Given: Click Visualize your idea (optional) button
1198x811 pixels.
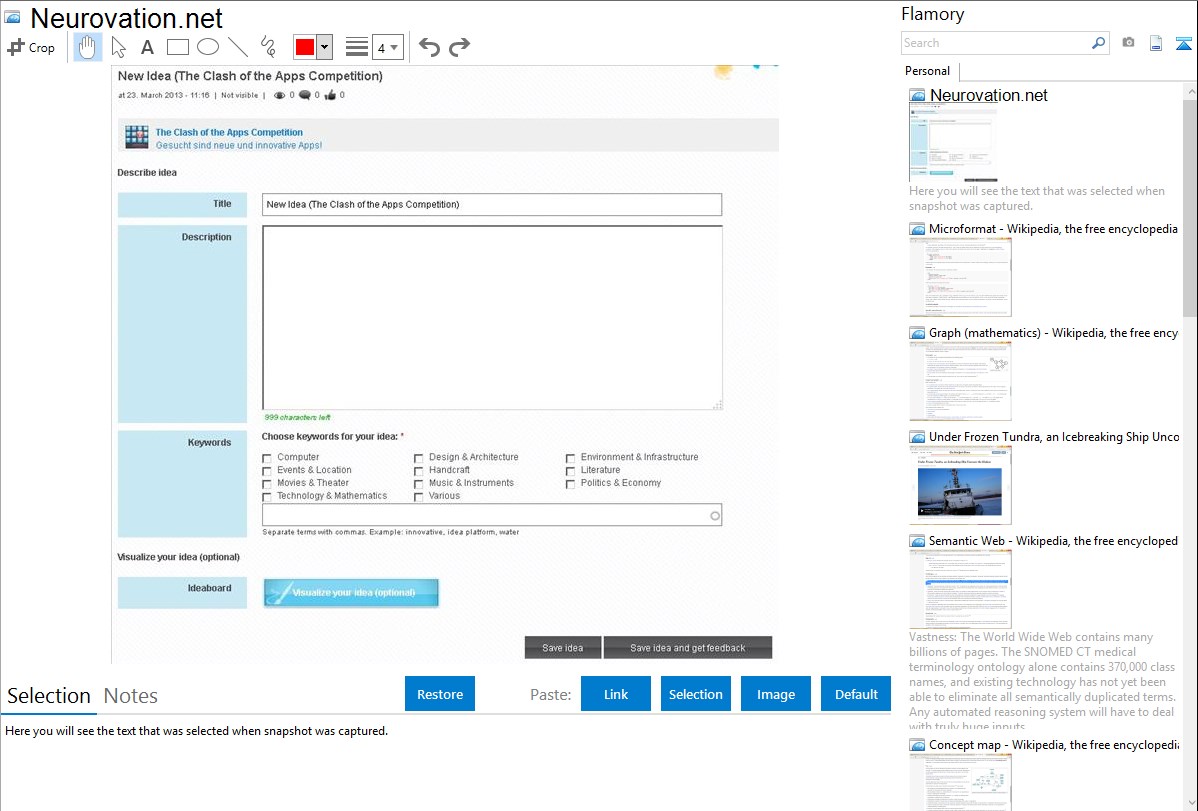Looking at the screenshot, I should point(351,592).
